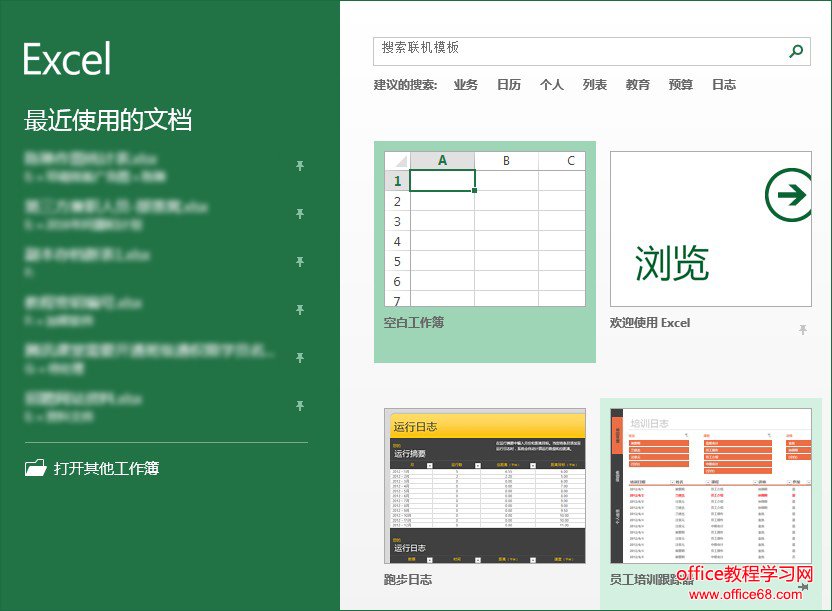Pin the 欢迎使用 Excel template
Viewport: 832px width, 611px height.
tap(803, 330)
